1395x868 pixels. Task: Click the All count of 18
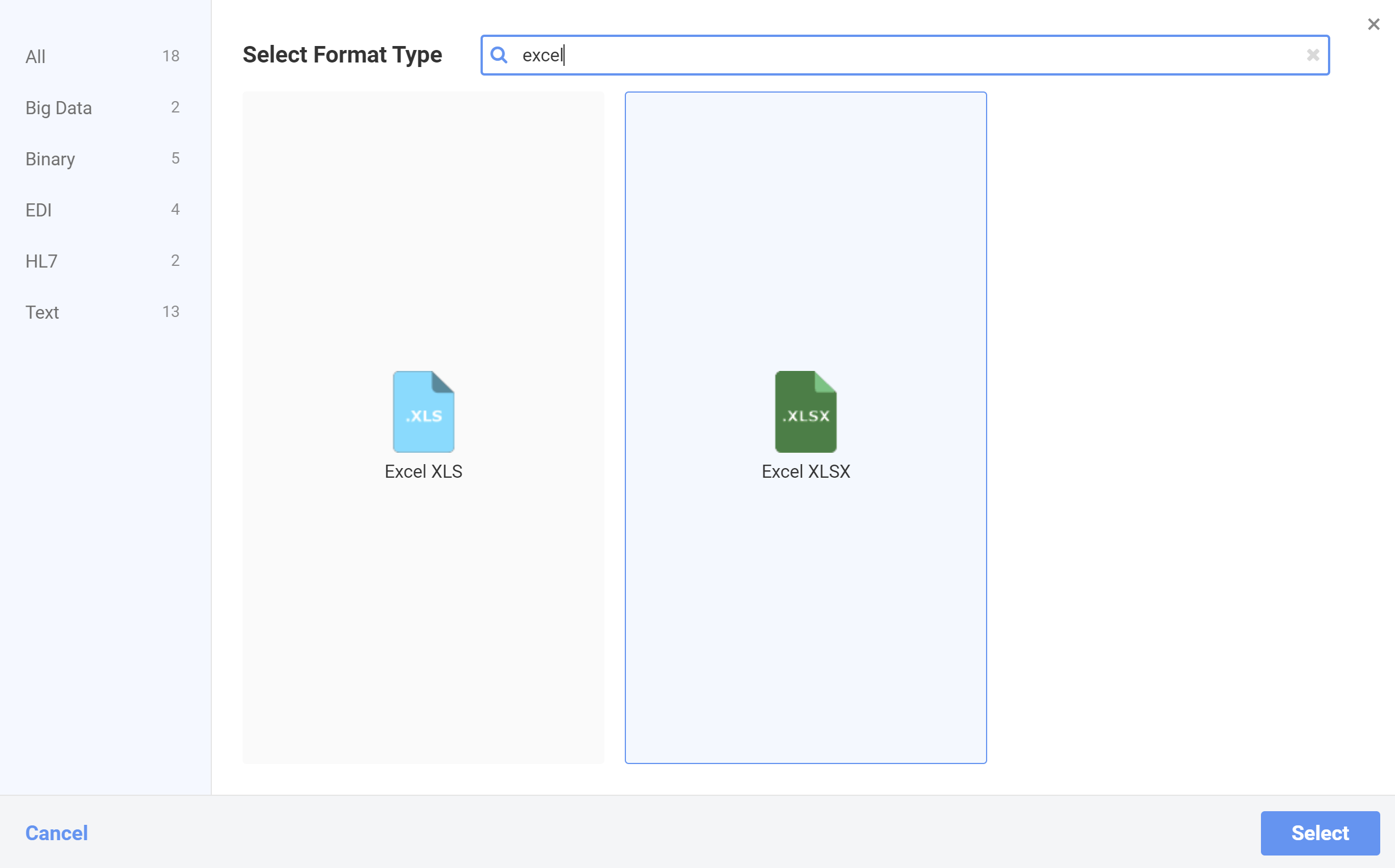(170, 56)
